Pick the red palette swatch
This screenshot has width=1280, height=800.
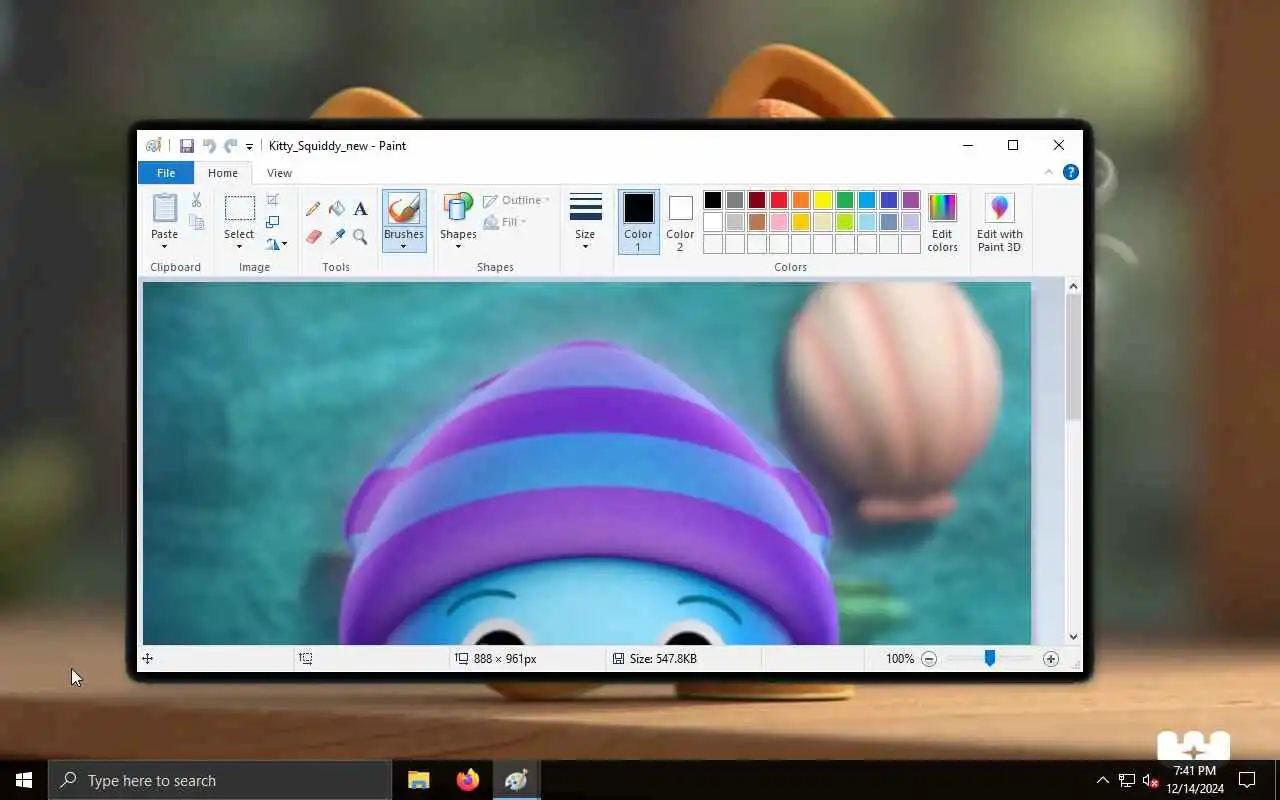coord(779,200)
